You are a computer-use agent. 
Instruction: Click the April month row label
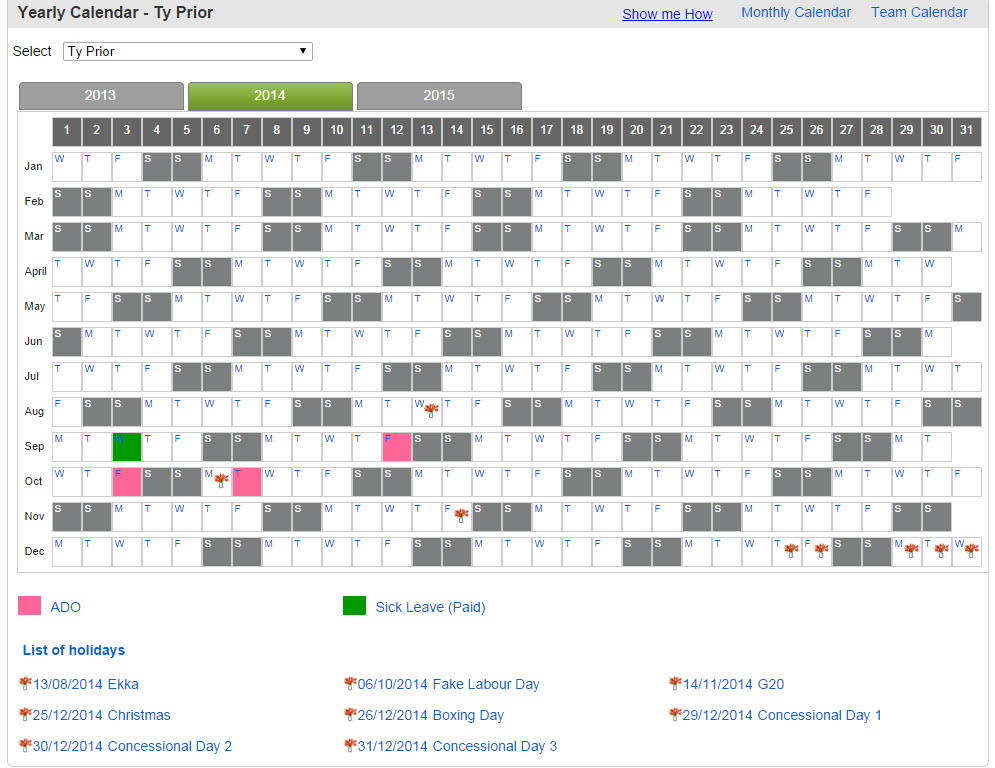tap(36, 271)
